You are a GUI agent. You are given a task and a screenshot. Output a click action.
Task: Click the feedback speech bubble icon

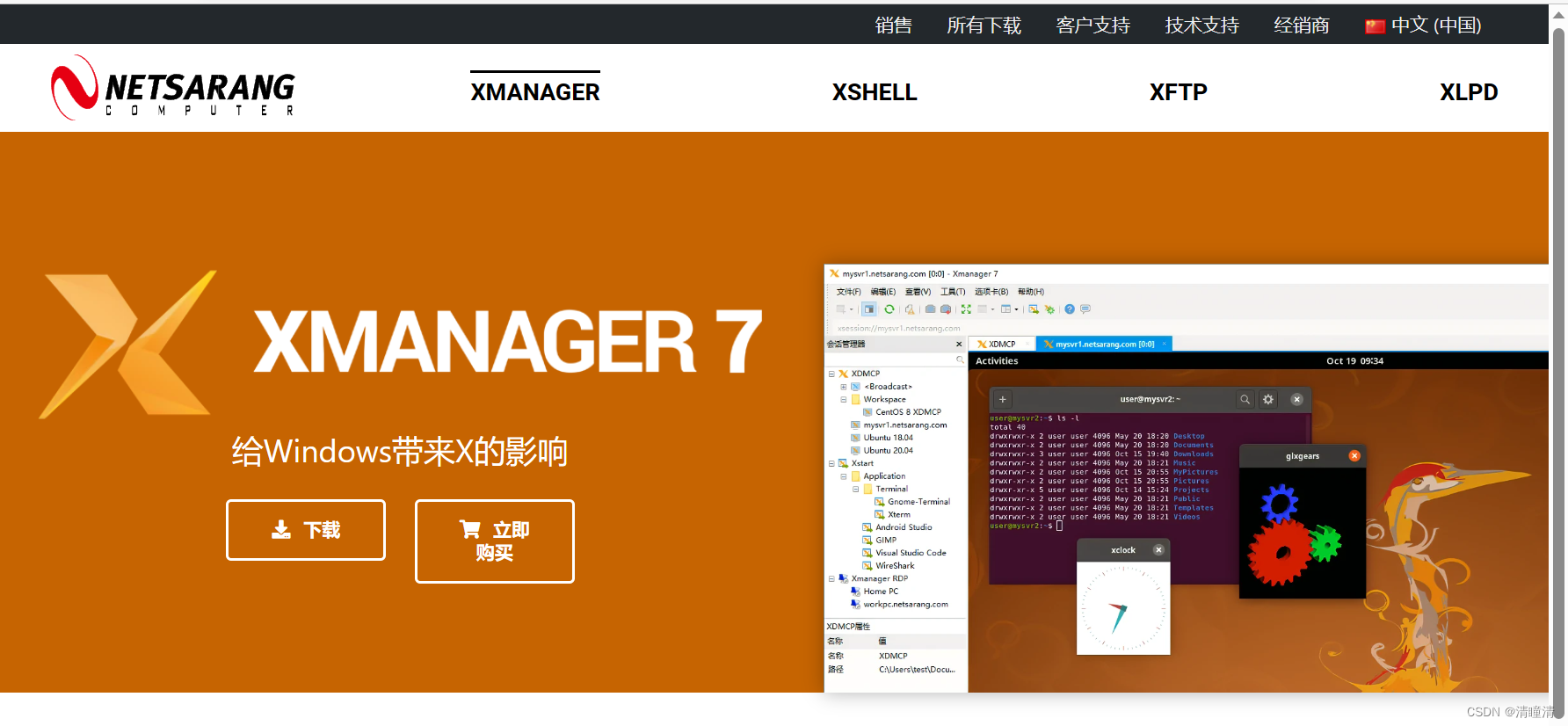(x=1085, y=309)
